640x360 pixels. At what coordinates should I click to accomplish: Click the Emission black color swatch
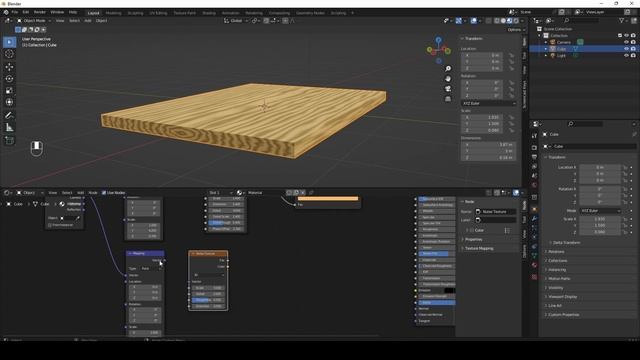point(449,290)
